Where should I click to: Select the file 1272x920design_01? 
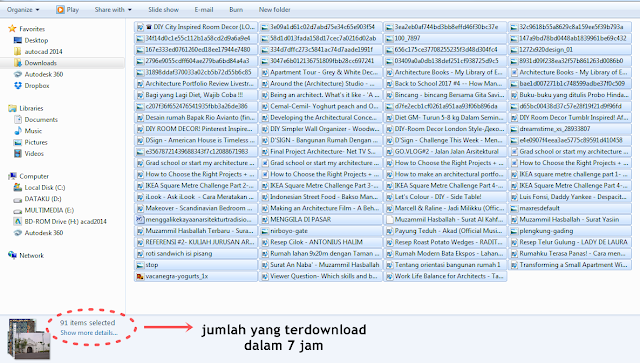(x=570, y=49)
